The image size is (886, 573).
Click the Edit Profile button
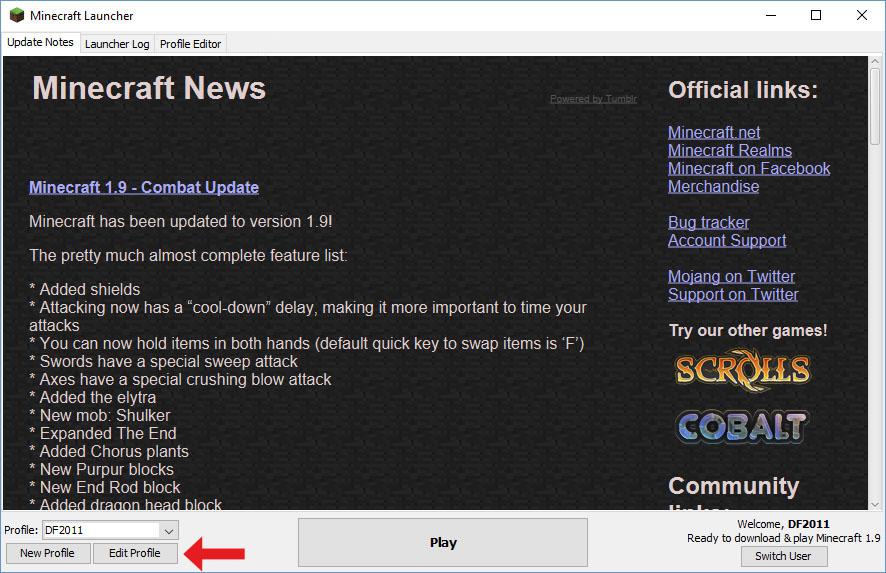coord(135,553)
